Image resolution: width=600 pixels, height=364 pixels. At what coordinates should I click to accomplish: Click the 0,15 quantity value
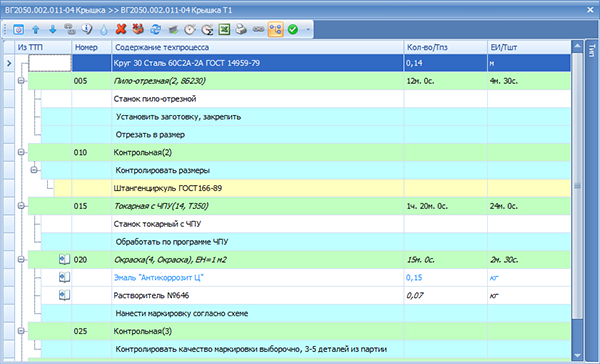point(414,277)
